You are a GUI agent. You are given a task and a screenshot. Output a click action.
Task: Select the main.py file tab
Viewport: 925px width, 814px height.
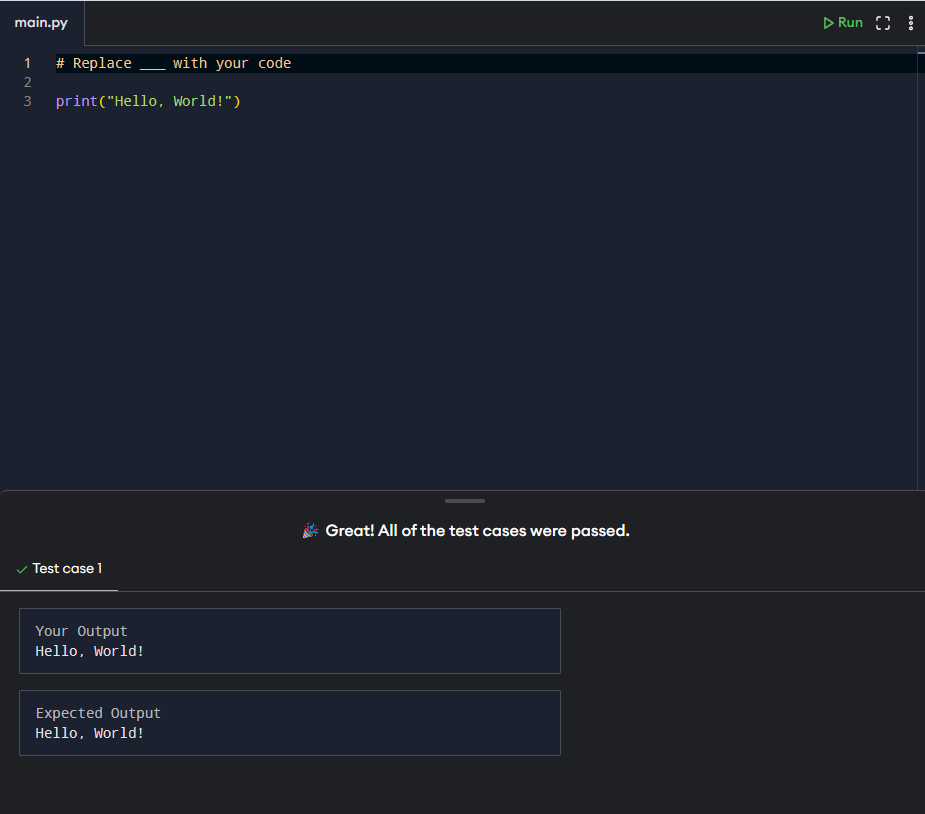(41, 23)
